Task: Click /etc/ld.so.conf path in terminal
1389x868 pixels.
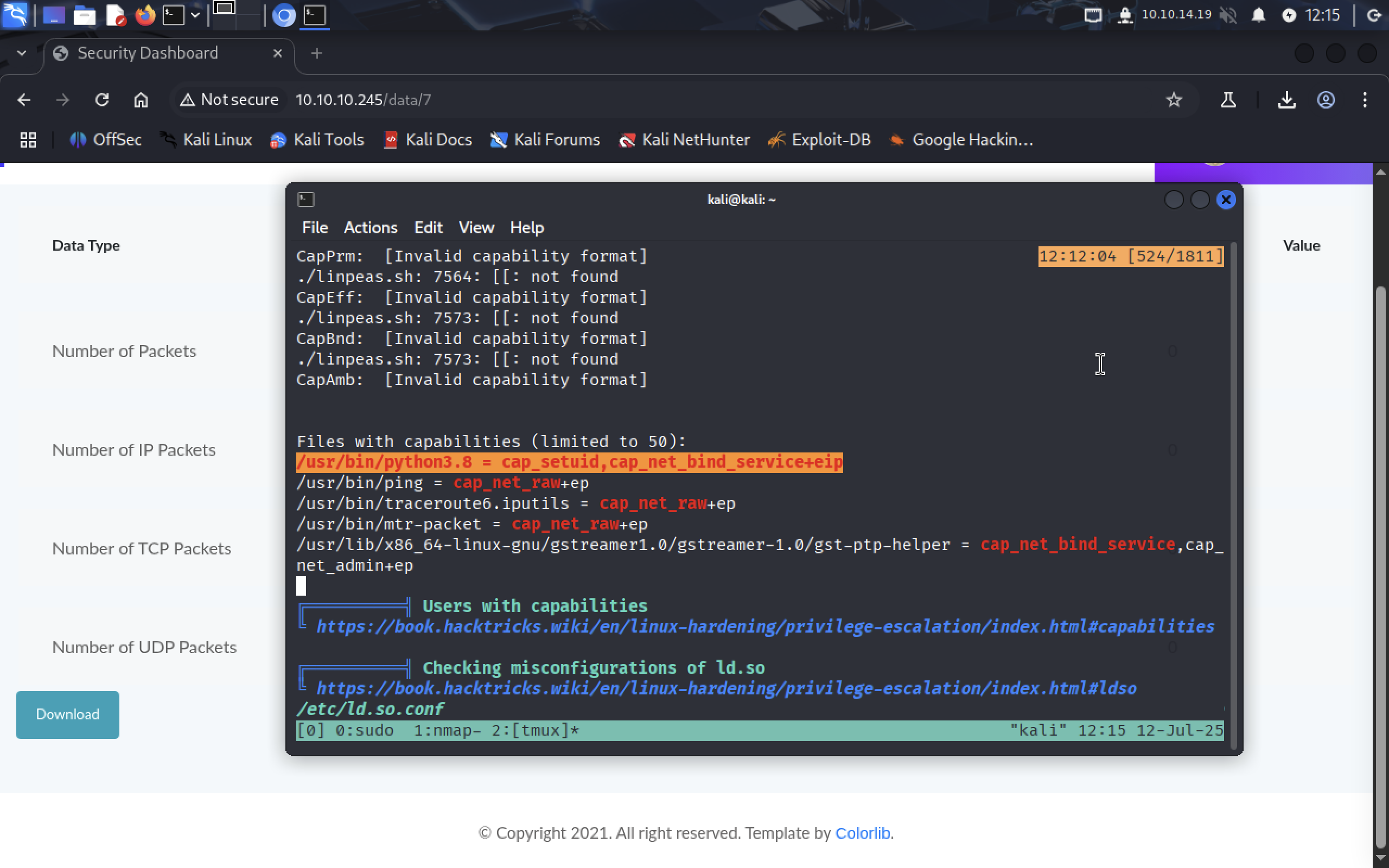Action: click(370, 709)
